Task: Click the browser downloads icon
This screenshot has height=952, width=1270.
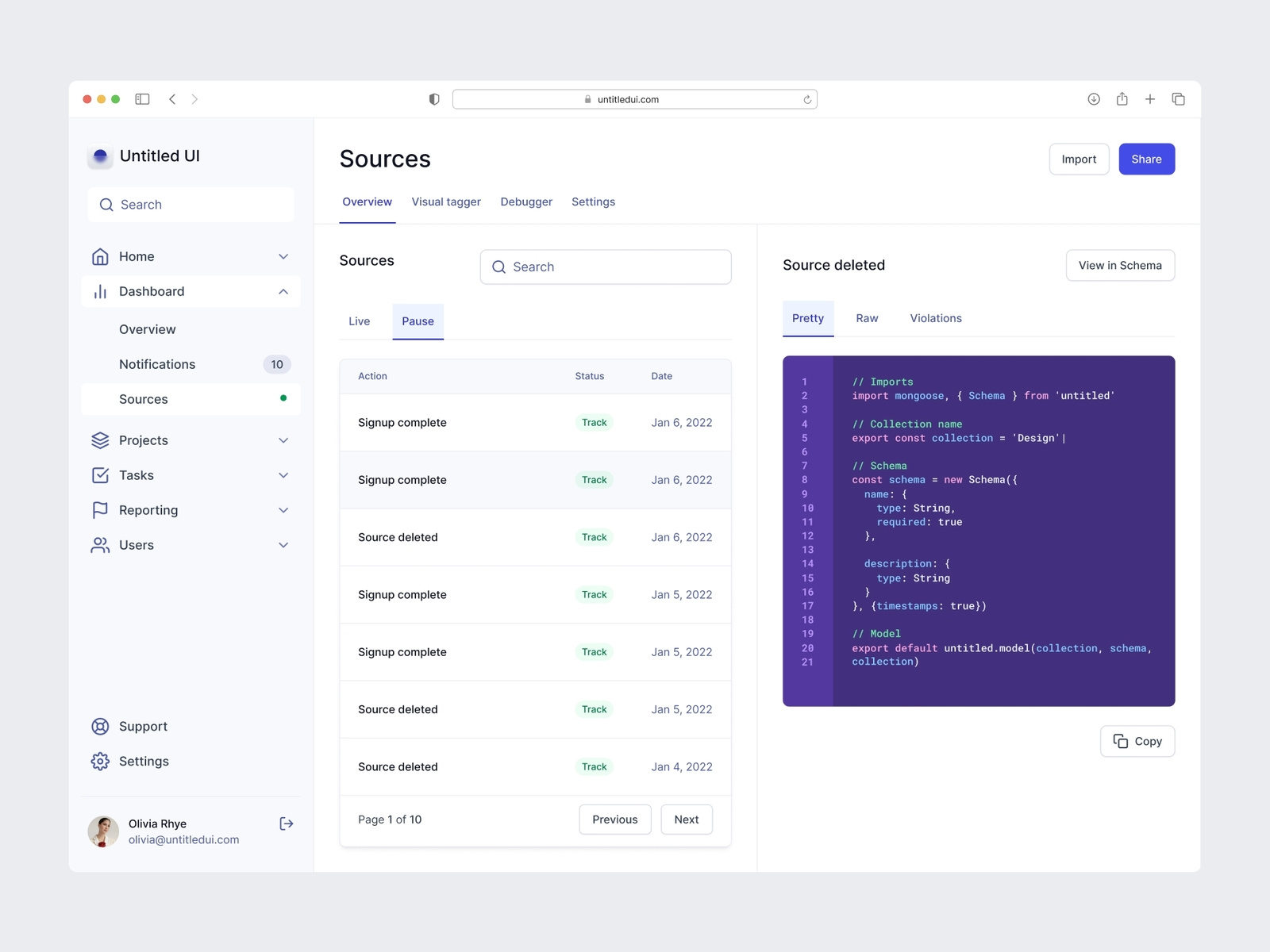Action: point(1093,99)
